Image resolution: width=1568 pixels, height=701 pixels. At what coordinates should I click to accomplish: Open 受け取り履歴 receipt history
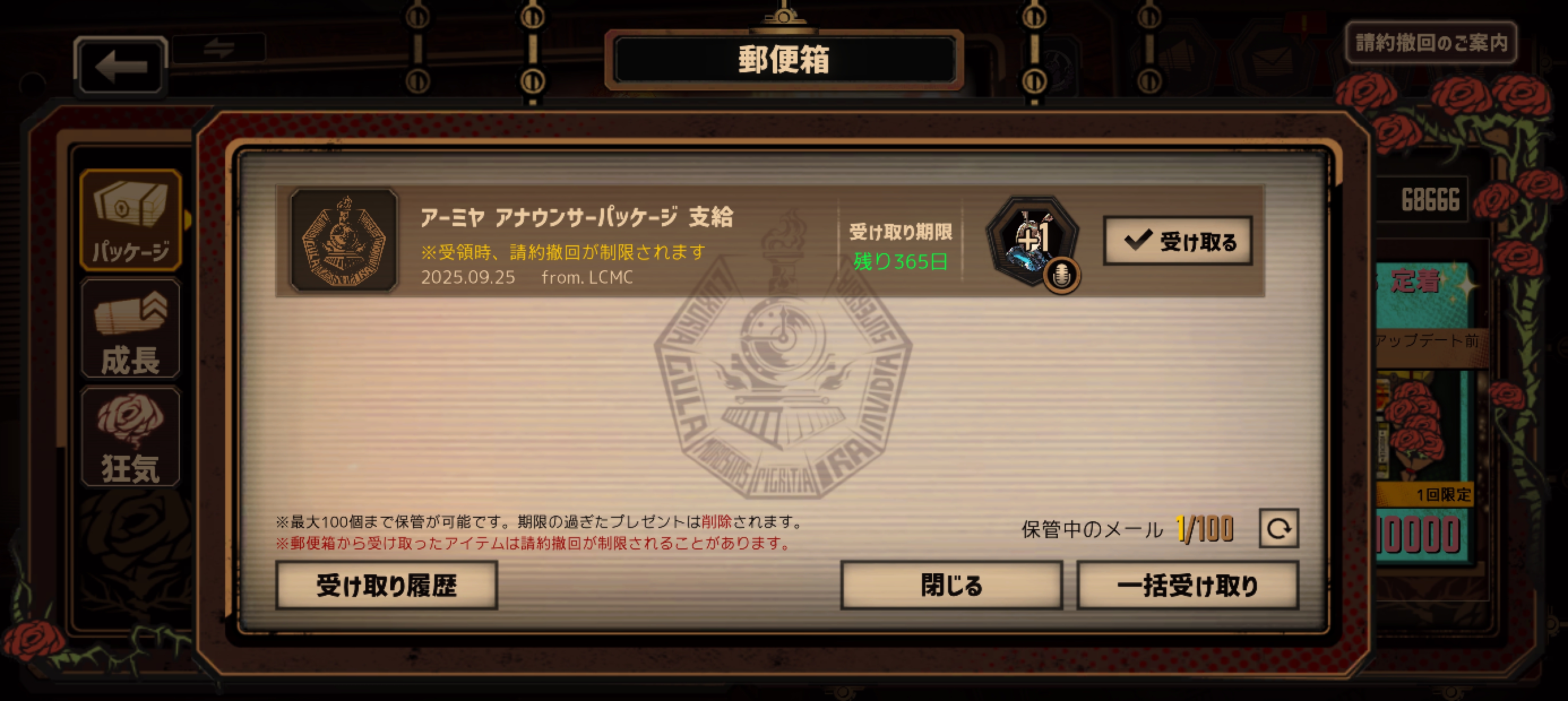point(386,585)
